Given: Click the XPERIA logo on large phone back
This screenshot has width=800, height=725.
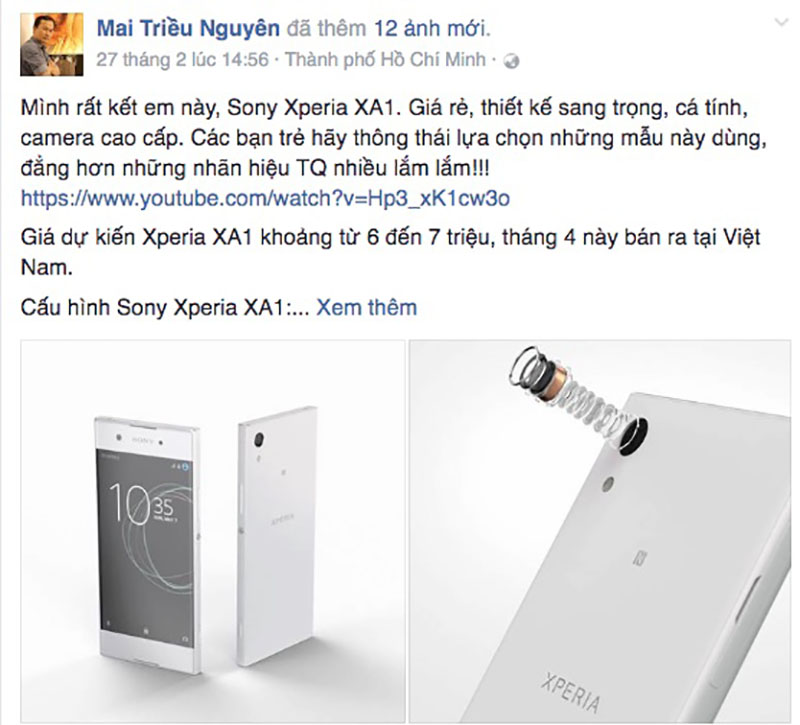Looking at the screenshot, I should coord(570,692).
